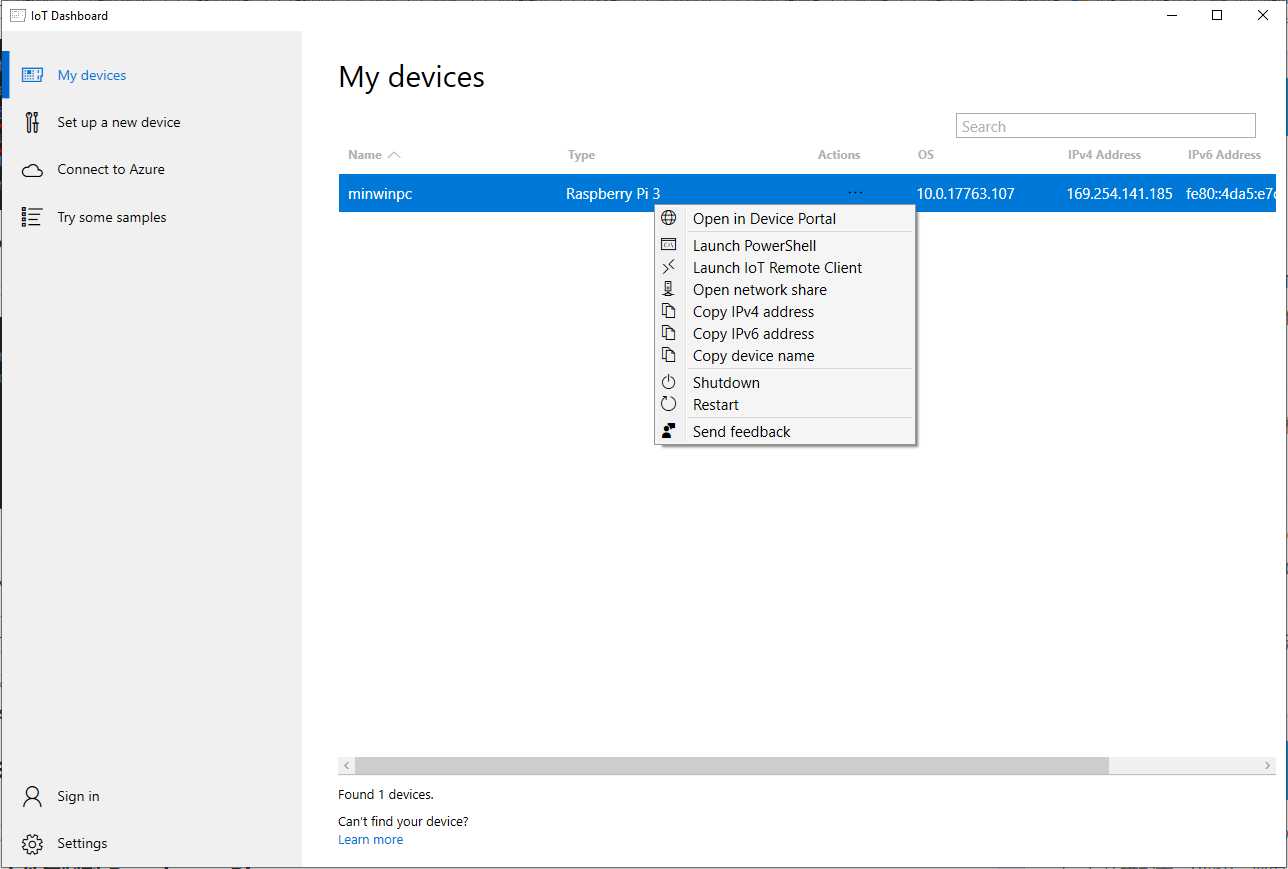Click OS version 10.0.17763.107

[966, 194]
